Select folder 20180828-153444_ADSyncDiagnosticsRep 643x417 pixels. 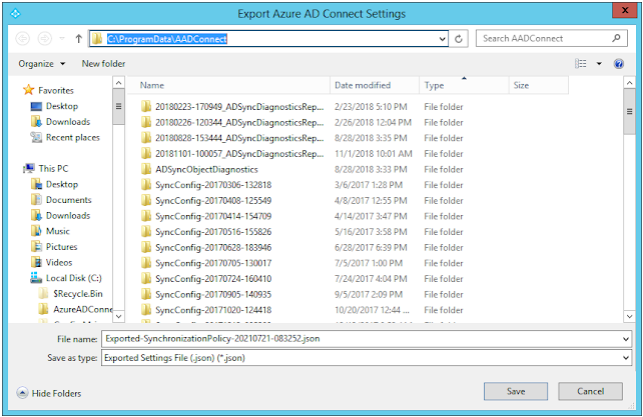click(x=239, y=138)
